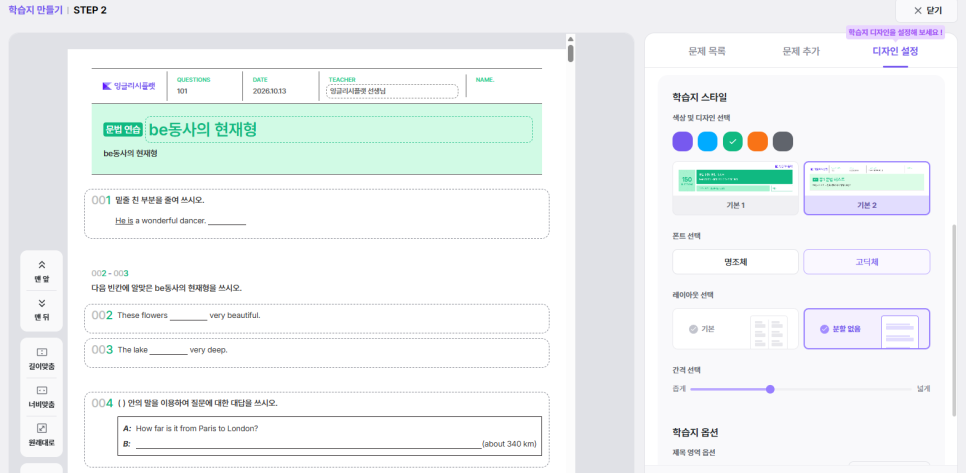Click the 맨 뒤 double-chevron down icon

tap(42, 303)
